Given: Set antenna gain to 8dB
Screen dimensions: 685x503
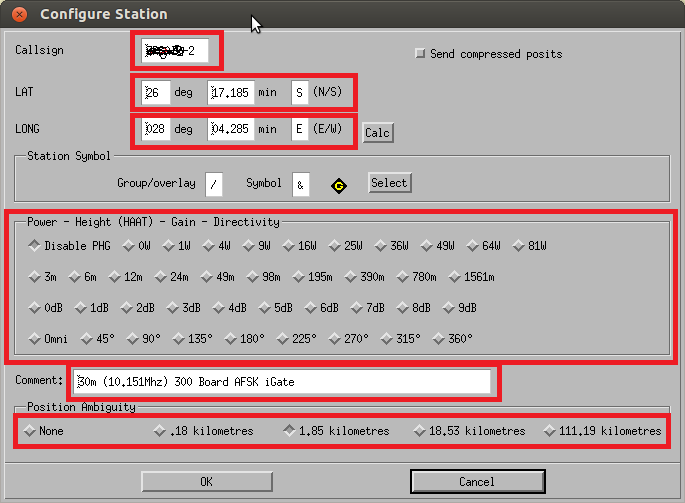Looking at the screenshot, I should (413, 308).
